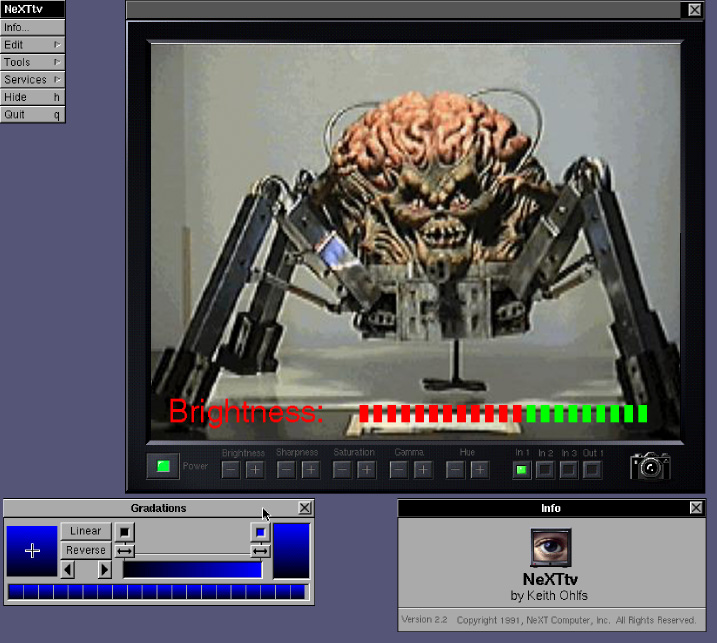The width and height of the screenshot is (717, 643).
Task: Close the NeXTtv video window
Action: (x=695, y=10)
